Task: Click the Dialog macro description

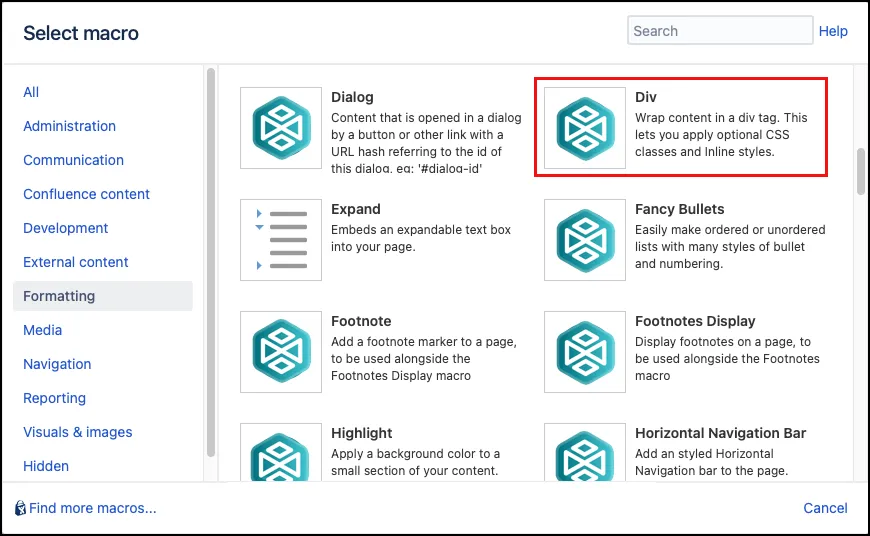Action: [x=426, y=143]
